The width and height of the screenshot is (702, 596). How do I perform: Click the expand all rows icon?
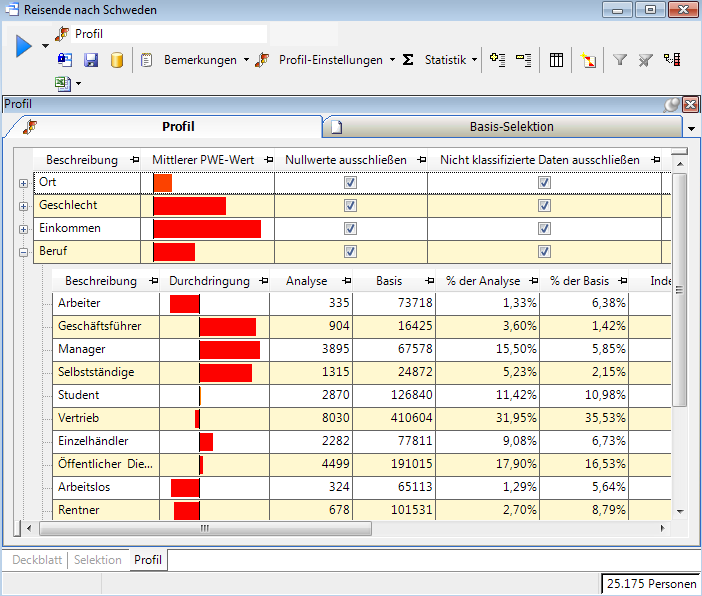point(497,60)
